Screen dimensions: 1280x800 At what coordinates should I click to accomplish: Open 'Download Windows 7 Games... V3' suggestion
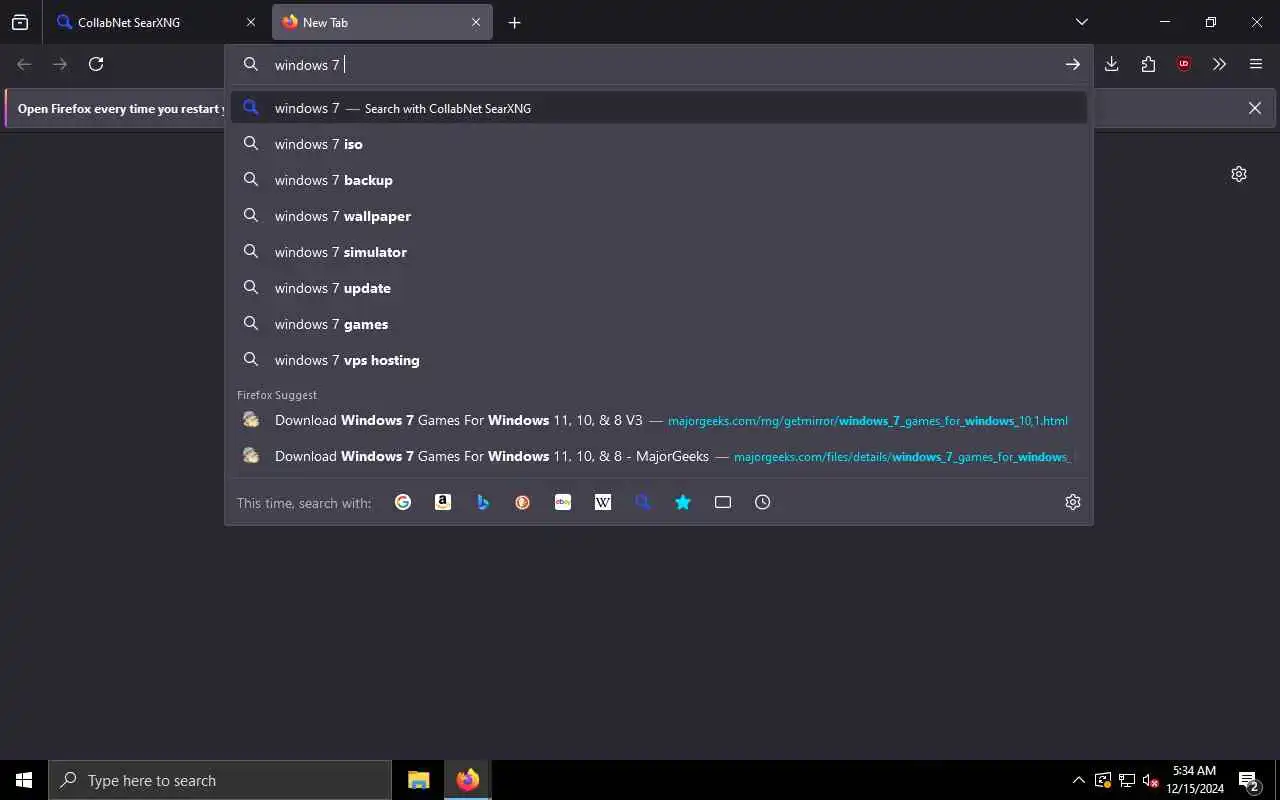[x=659, y=420]
